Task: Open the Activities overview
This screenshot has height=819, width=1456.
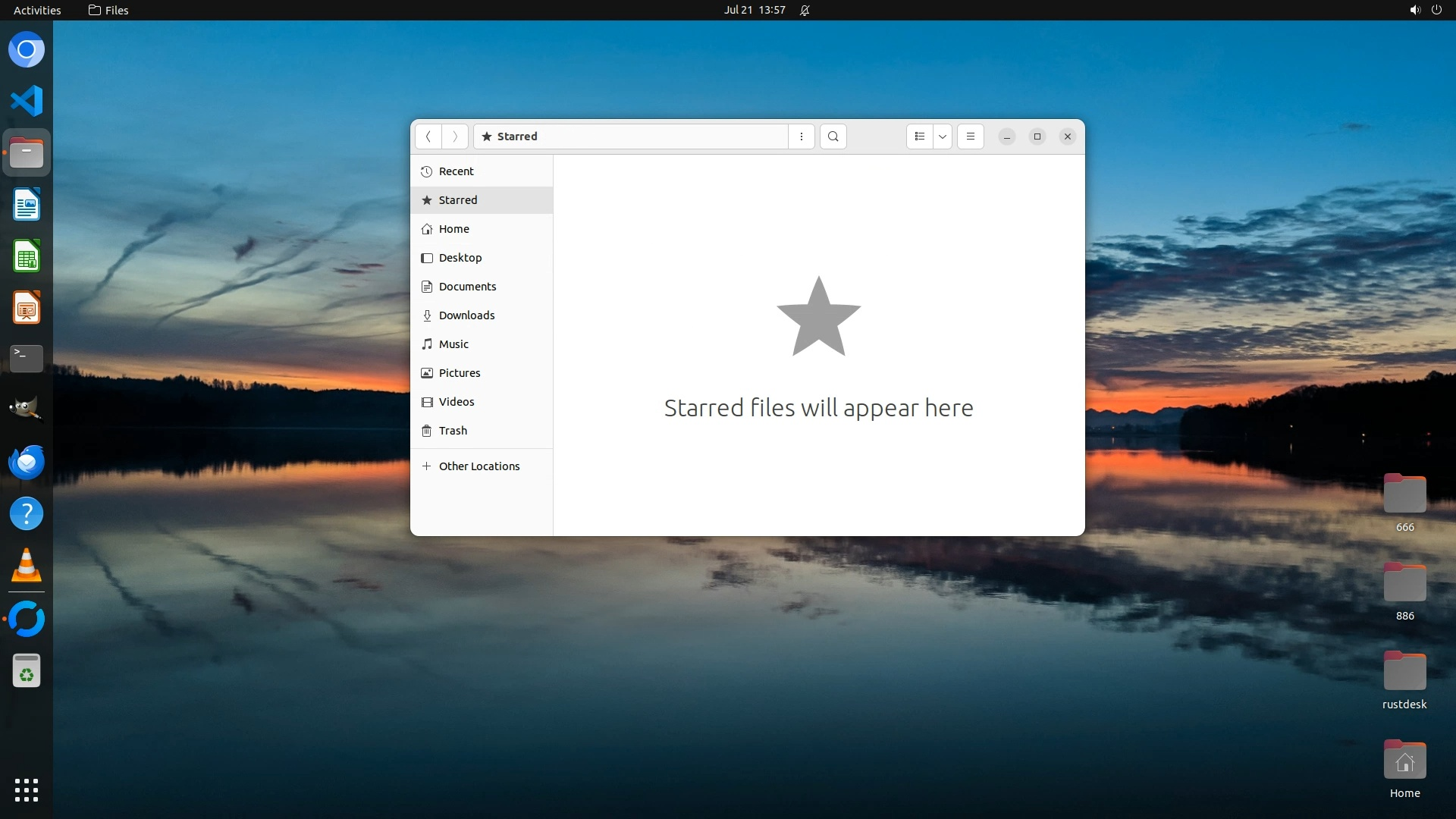Action: point(37,10)
